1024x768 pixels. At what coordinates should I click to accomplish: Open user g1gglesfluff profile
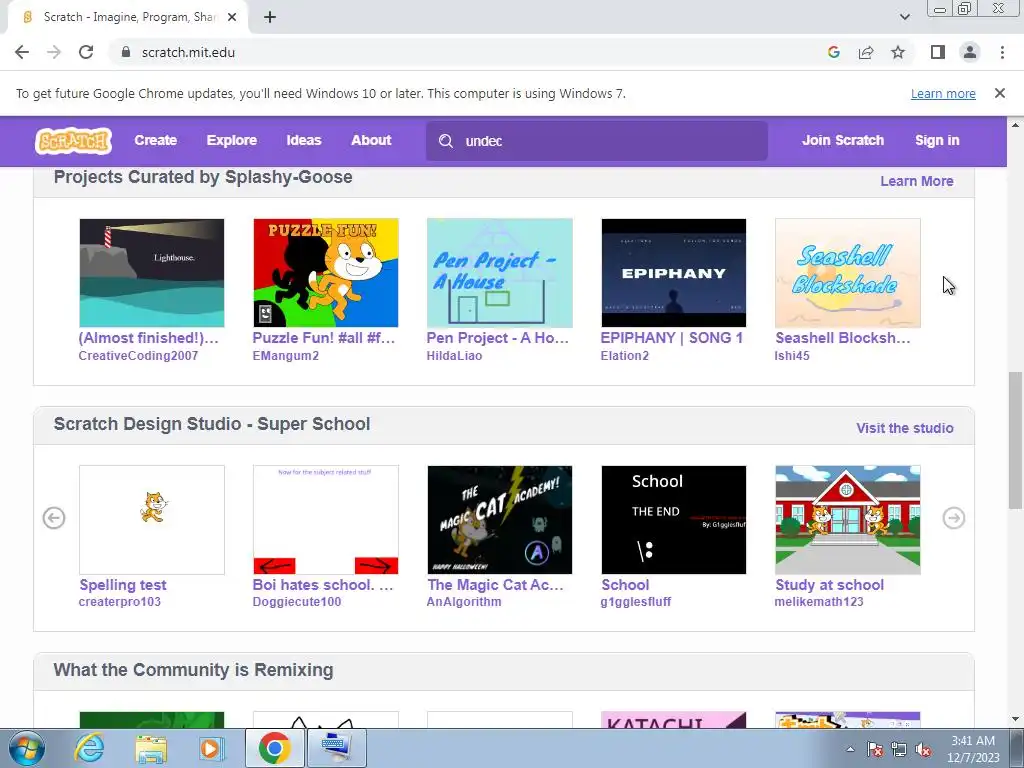(x=636, y=601)
